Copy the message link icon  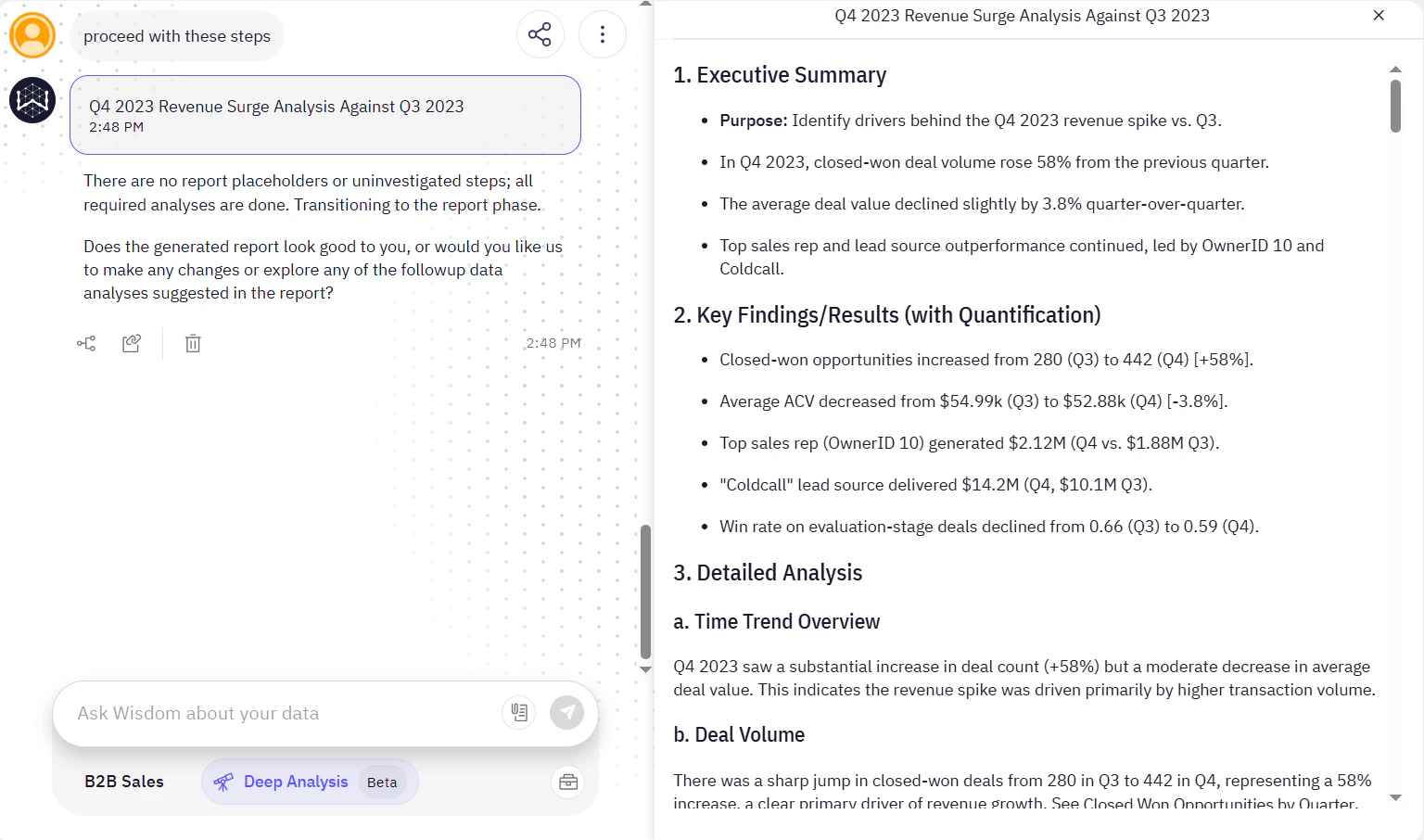coord(132,343)
